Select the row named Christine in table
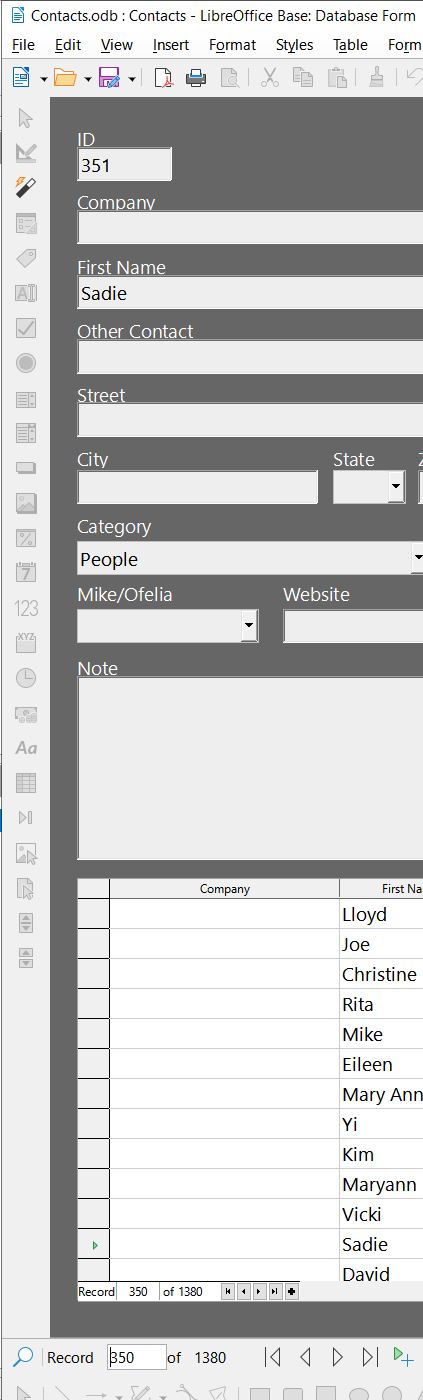 [250, 974]
